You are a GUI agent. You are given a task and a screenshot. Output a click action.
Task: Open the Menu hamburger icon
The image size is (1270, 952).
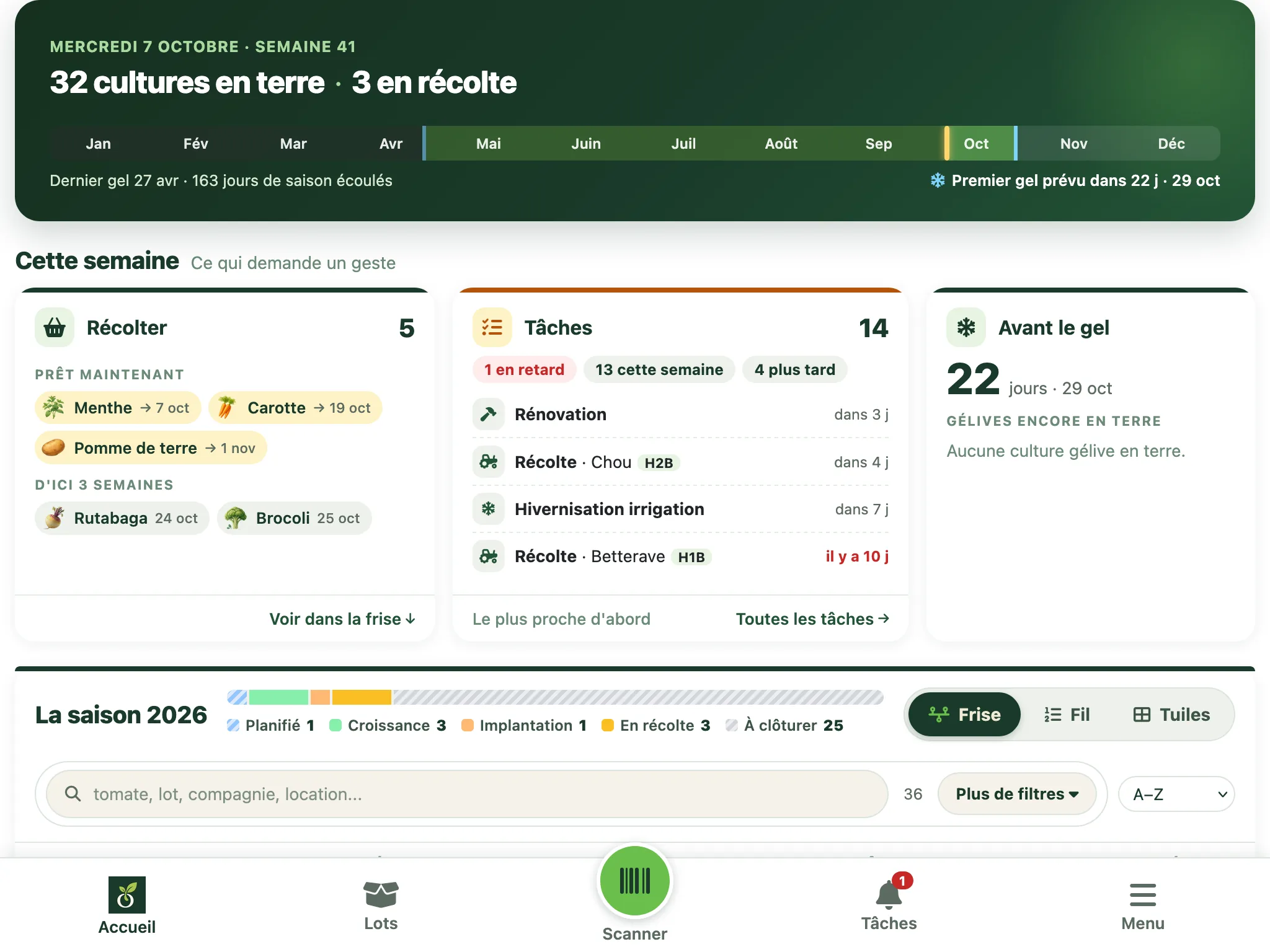tap(1142, 894)
